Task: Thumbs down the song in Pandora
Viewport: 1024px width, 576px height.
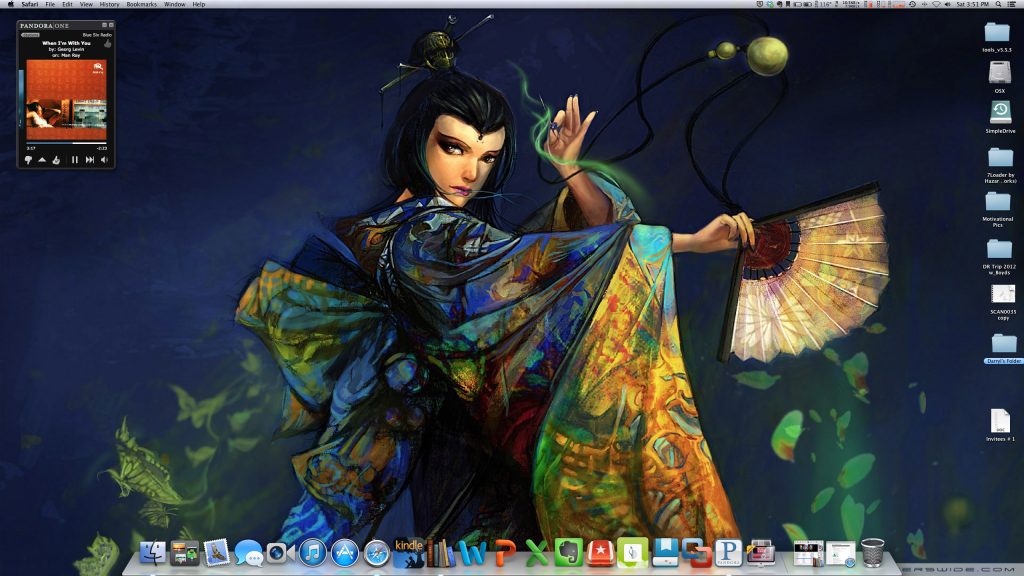Action: [x=28, y=160]
